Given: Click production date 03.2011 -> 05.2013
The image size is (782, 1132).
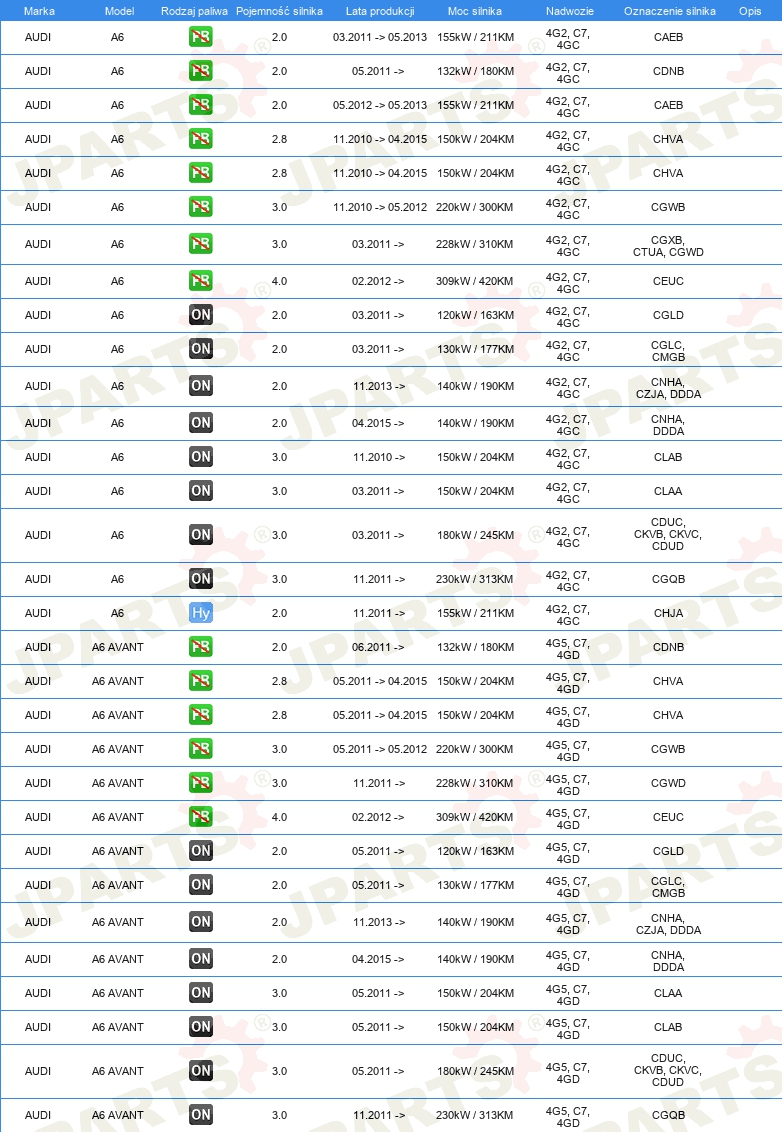Looking at the screenshot, I should coord(380,37).
